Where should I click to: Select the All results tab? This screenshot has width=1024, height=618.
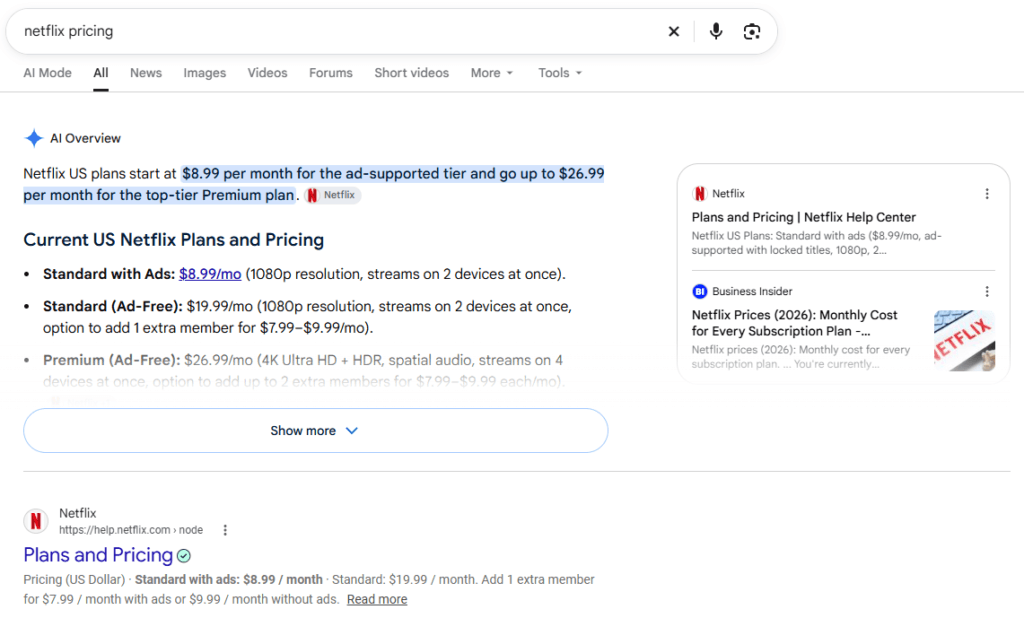(101, 73)
